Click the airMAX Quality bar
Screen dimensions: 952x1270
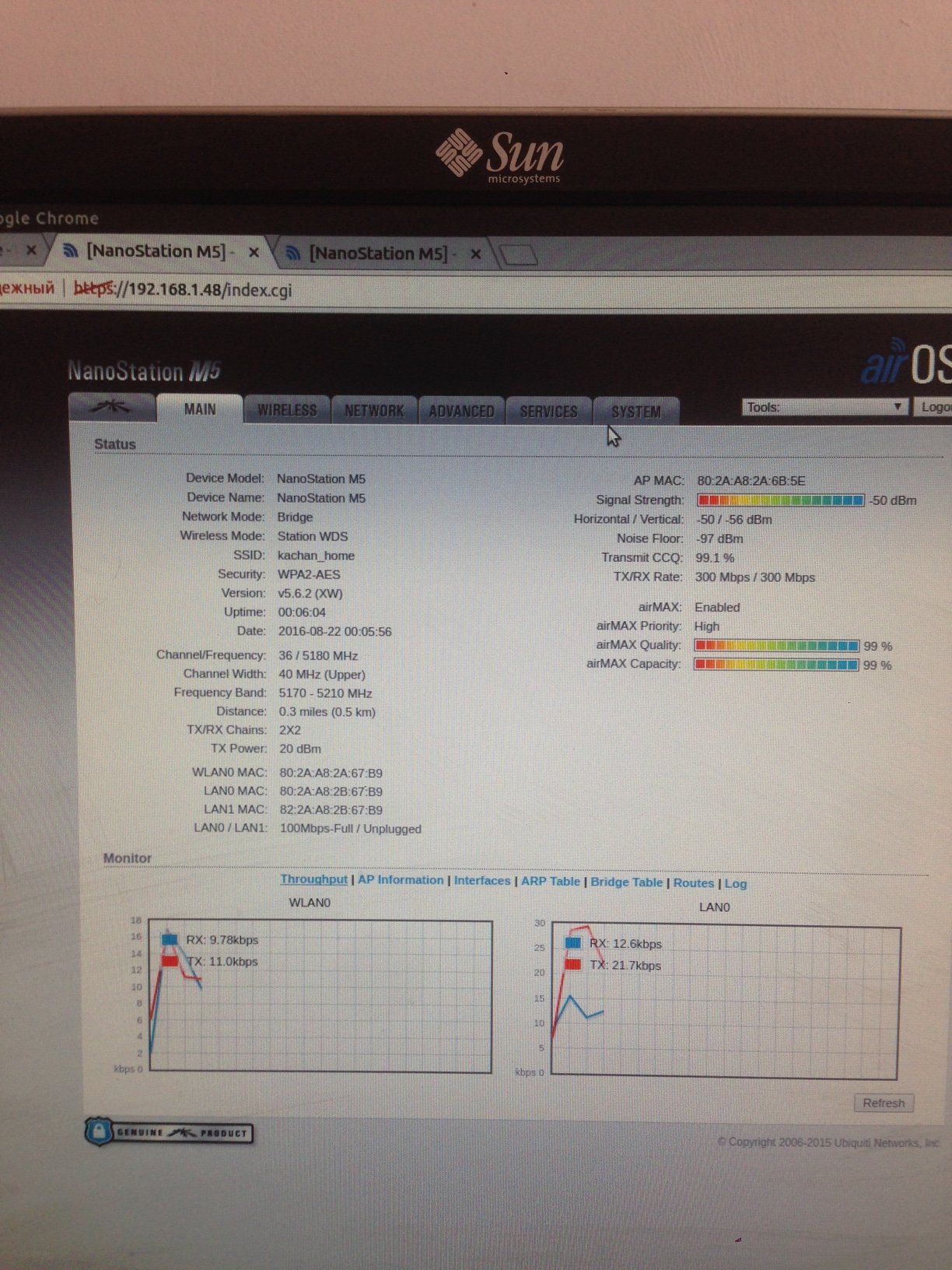[x=777, y=646]
